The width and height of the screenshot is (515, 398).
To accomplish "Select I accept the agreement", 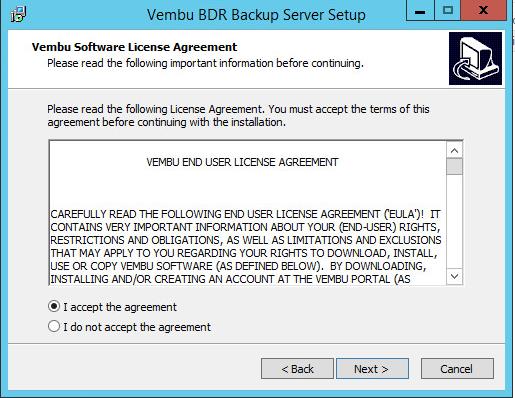I will (x=54, y=306).
